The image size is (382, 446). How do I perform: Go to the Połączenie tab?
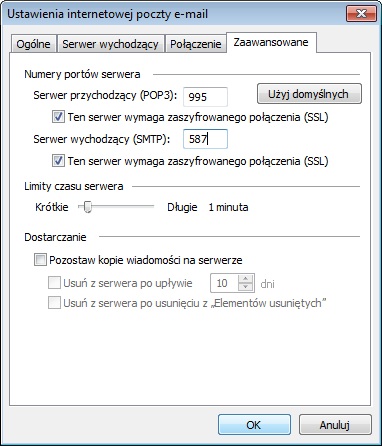(x=196, y=44)
